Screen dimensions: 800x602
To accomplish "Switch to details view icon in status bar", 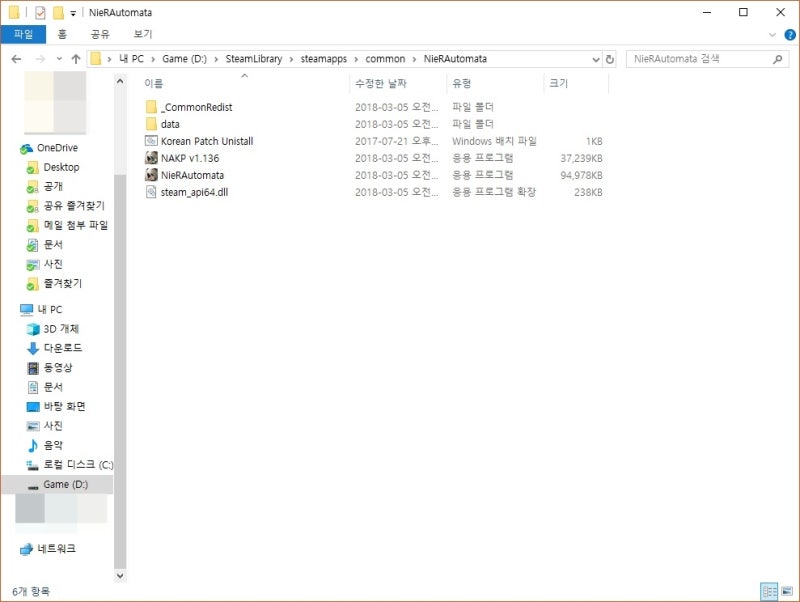I will [769, 592].
